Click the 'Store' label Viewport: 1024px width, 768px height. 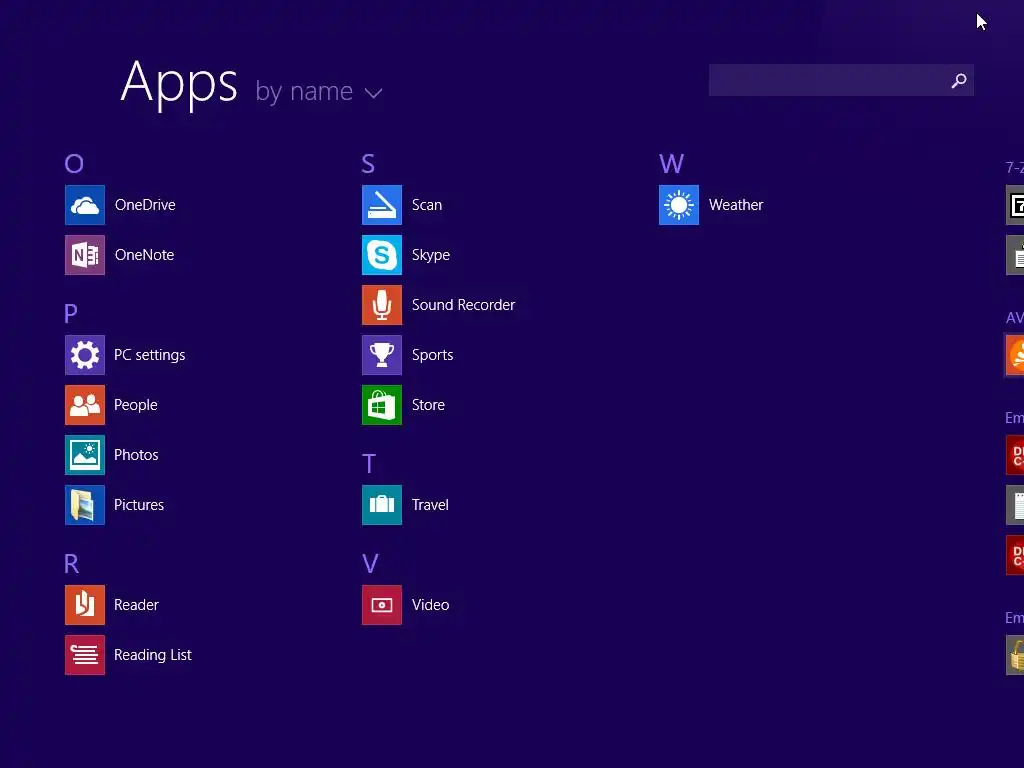[x=428, y=405]
